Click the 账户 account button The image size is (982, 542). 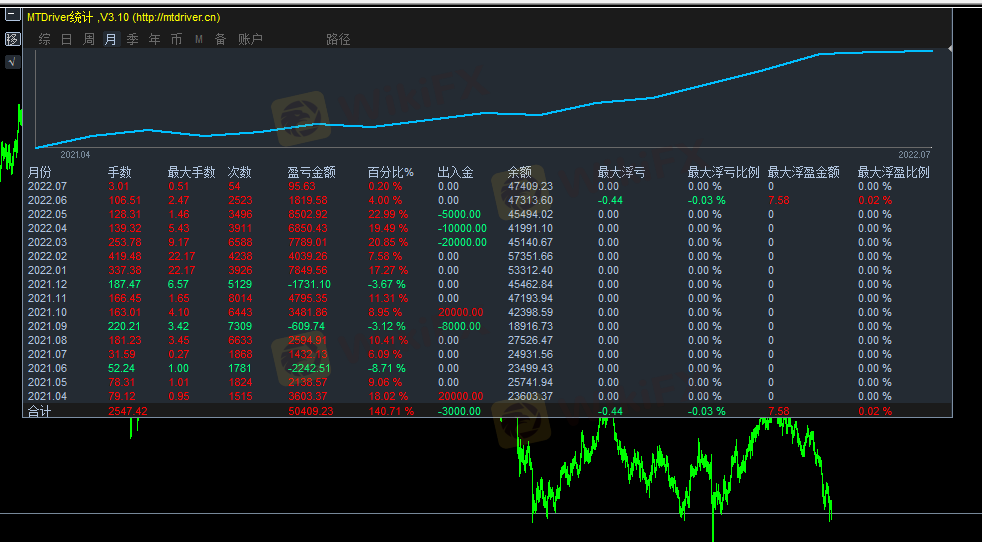point(250,39)
